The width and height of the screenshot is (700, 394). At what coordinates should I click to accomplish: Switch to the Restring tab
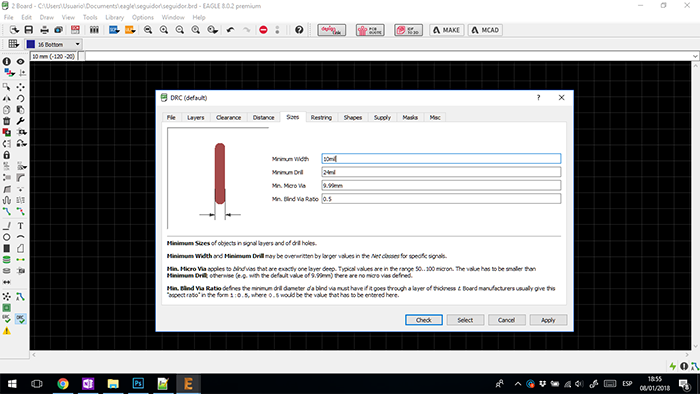321,117
